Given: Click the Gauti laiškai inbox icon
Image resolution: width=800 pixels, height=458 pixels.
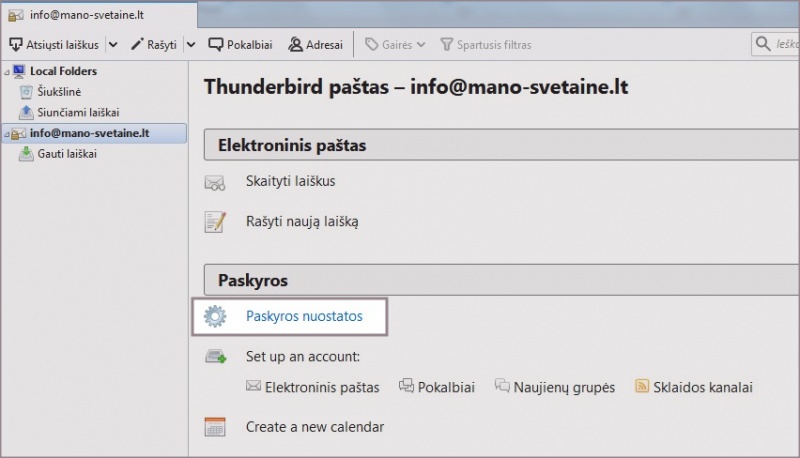Looking at the screenshot, I should (26, 154).
